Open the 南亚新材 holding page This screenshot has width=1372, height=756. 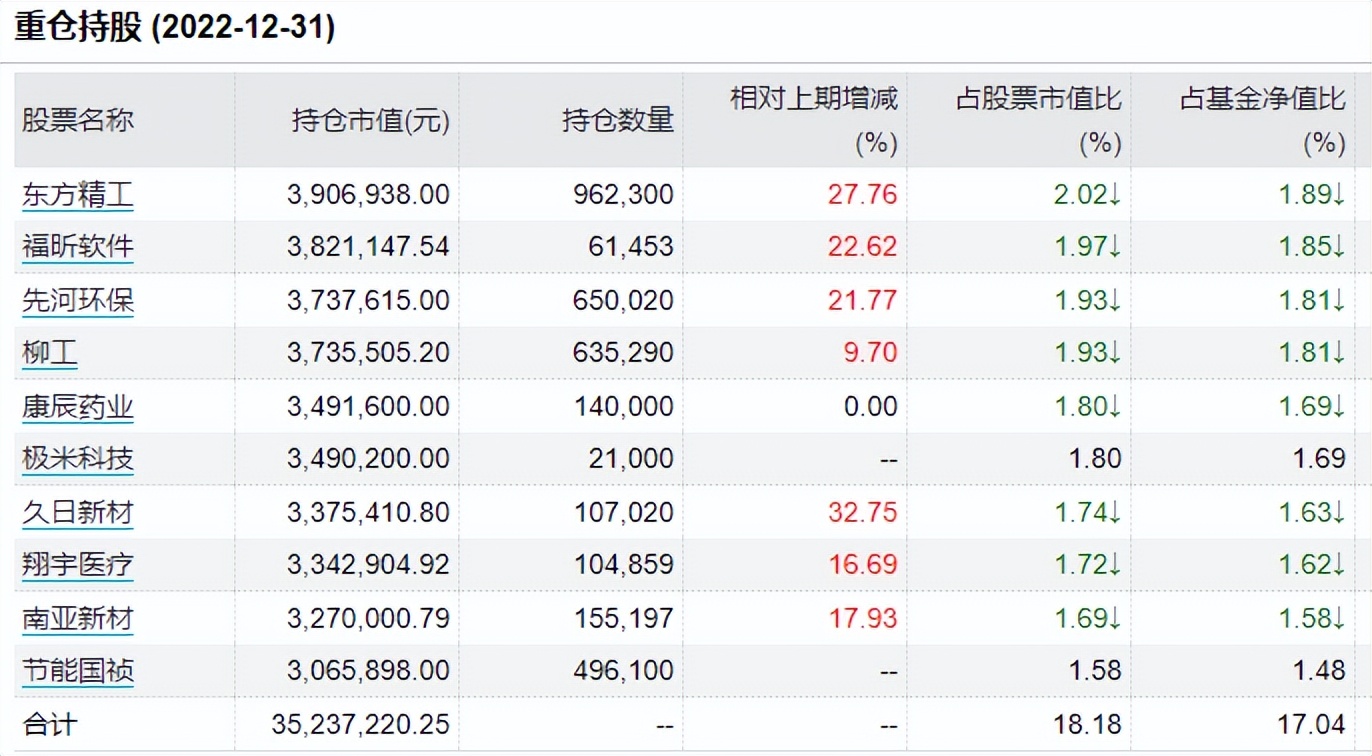click(x=76, y=618)
